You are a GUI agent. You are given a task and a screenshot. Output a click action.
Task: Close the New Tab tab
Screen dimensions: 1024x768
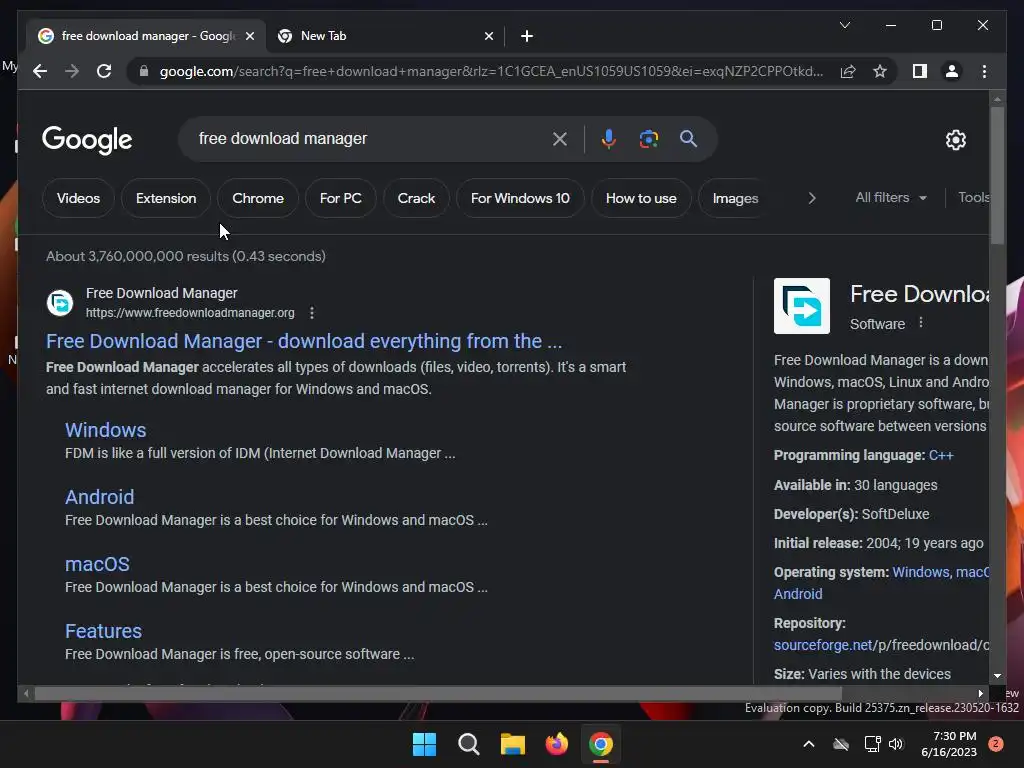pos(488,36)
